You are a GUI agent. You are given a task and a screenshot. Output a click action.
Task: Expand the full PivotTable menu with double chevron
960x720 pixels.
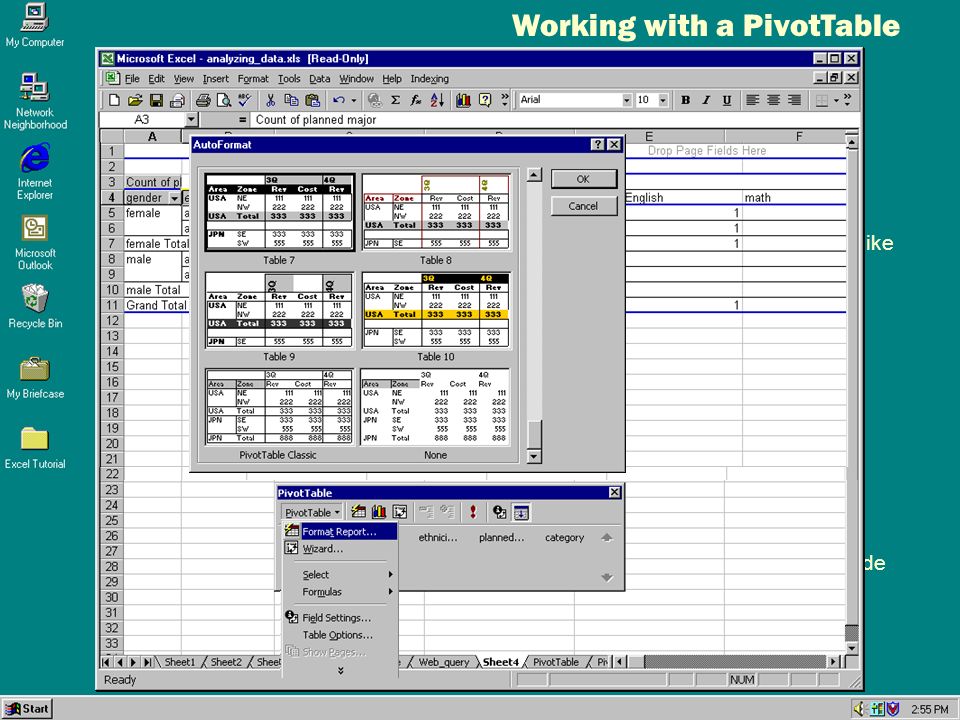(340, 670)
